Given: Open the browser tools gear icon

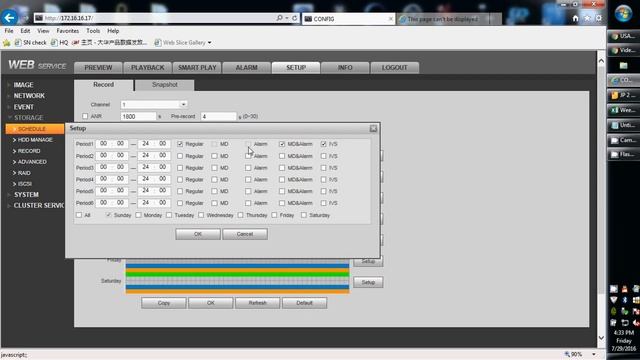Looking at the screenshot, I should (599, 18).
